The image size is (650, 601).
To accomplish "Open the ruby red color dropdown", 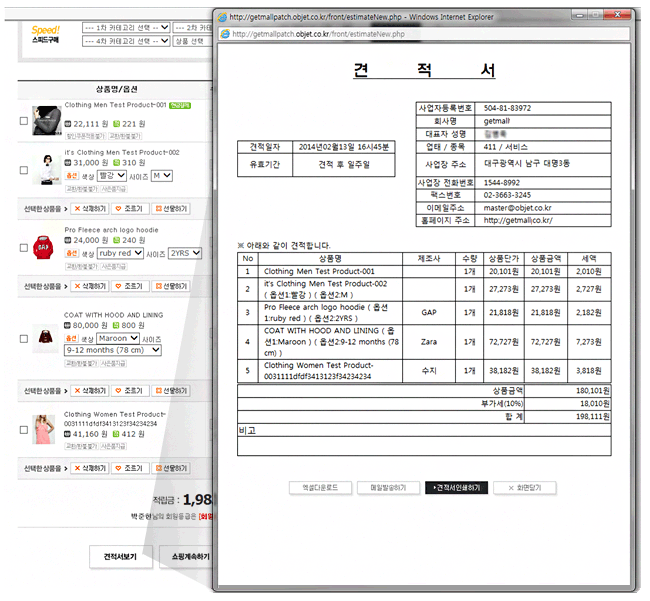I will pyautogui.click(x=121, y=253).
